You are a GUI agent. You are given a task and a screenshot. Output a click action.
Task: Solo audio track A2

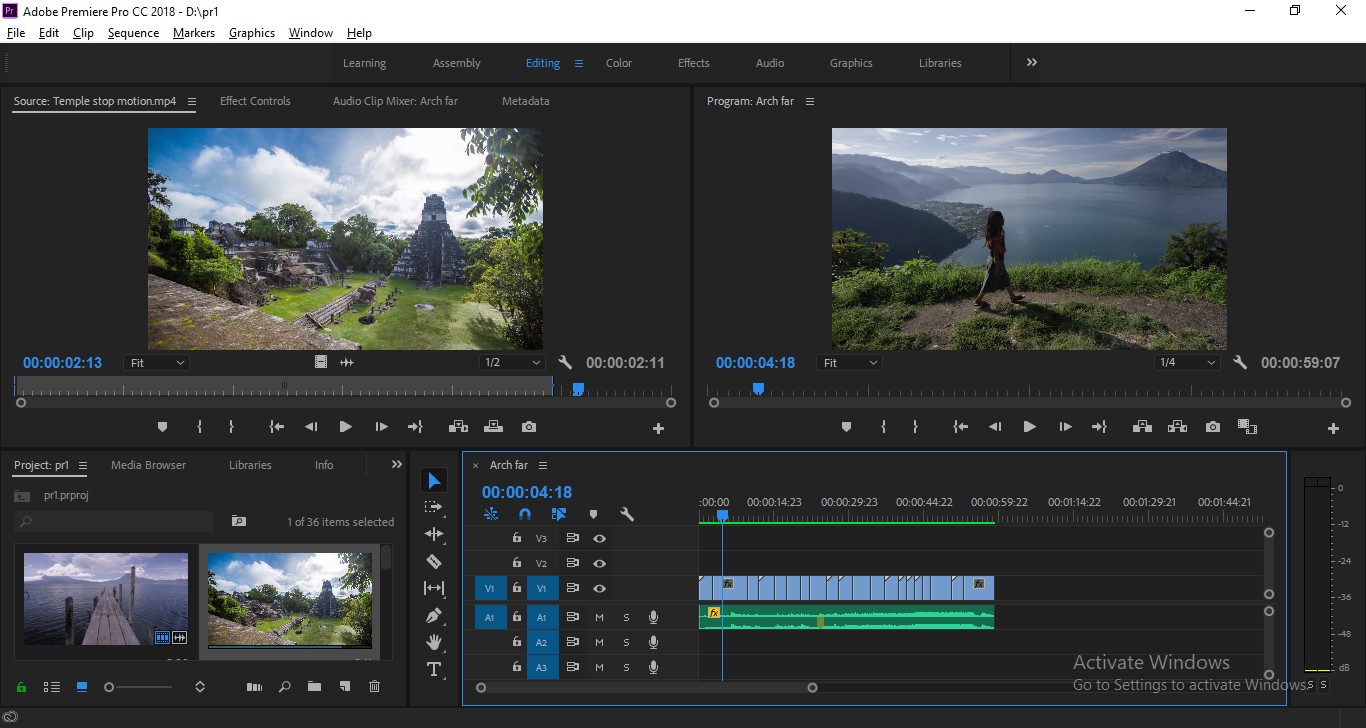pos(627,642)
